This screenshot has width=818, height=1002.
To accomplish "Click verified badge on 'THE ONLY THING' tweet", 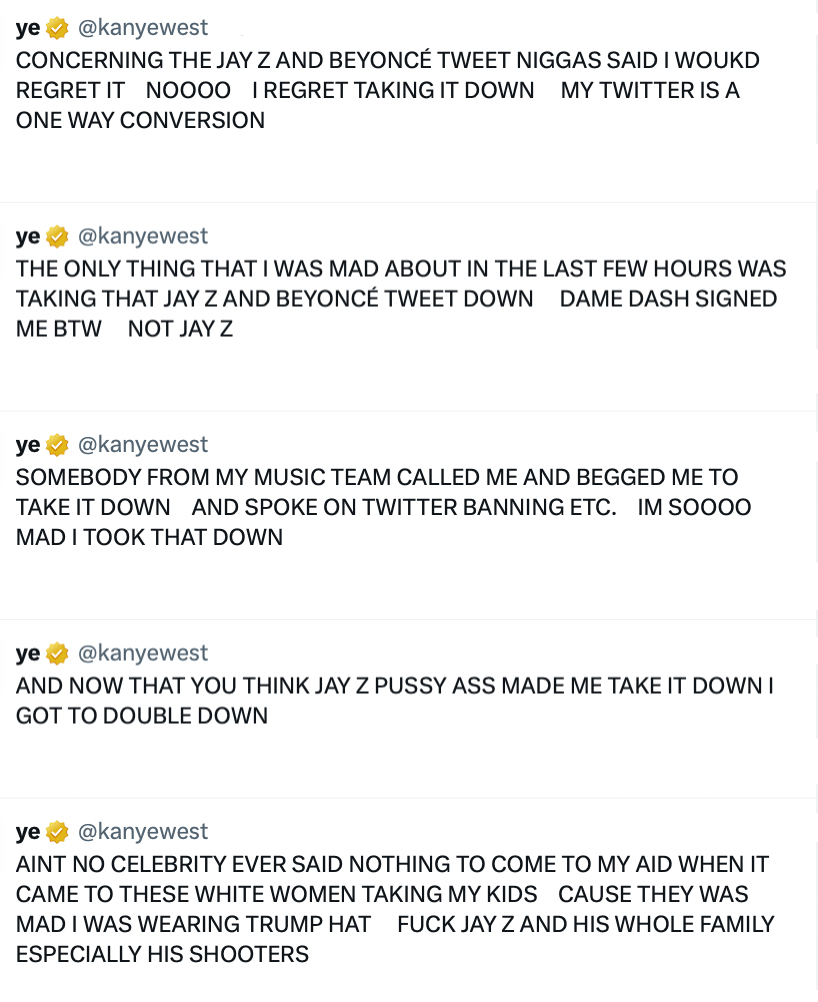I will click(58, 236).
